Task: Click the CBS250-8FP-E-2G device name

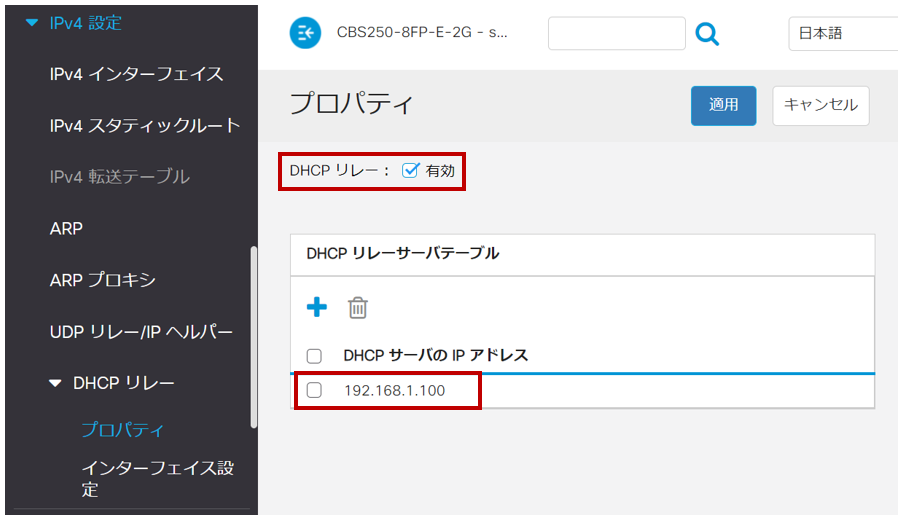Action: (x=422, y=33)
